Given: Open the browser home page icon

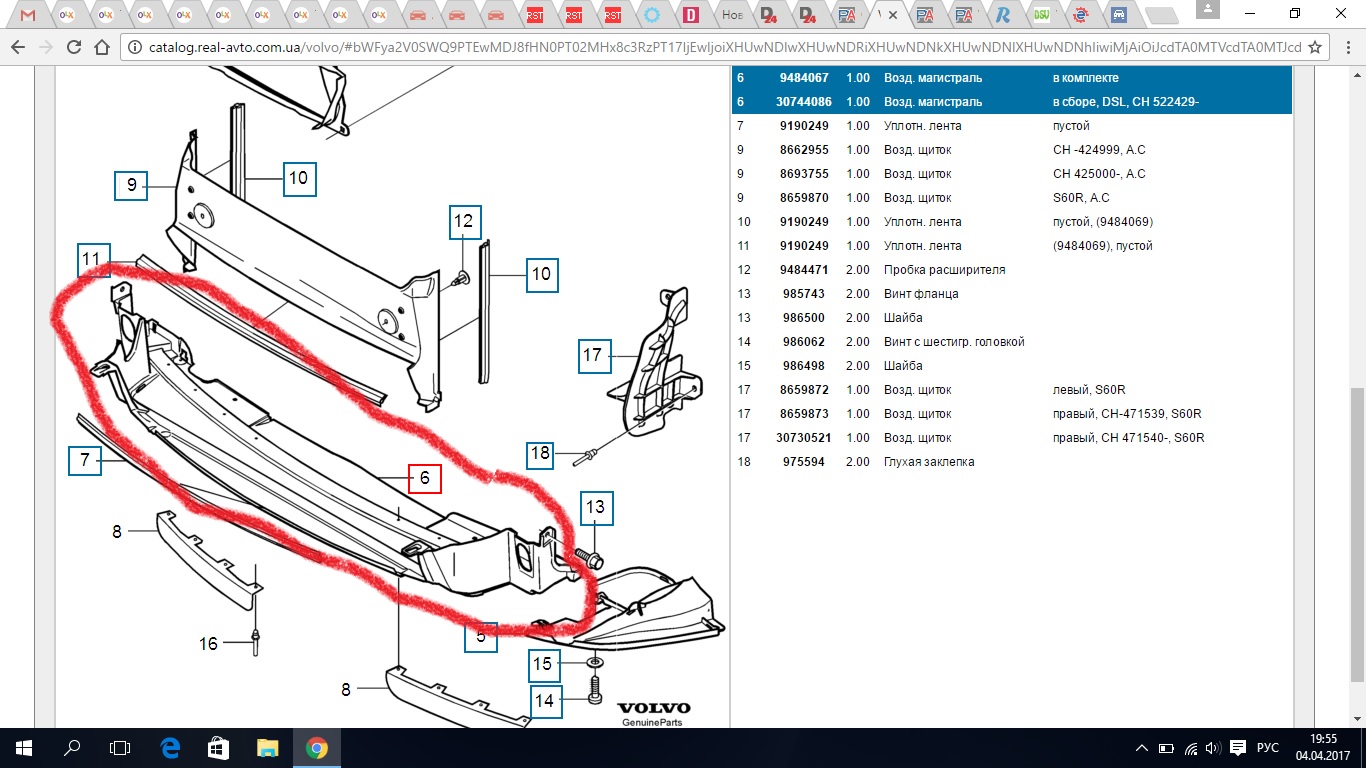Looking at the screenshot, I should [x=103, y=47].
